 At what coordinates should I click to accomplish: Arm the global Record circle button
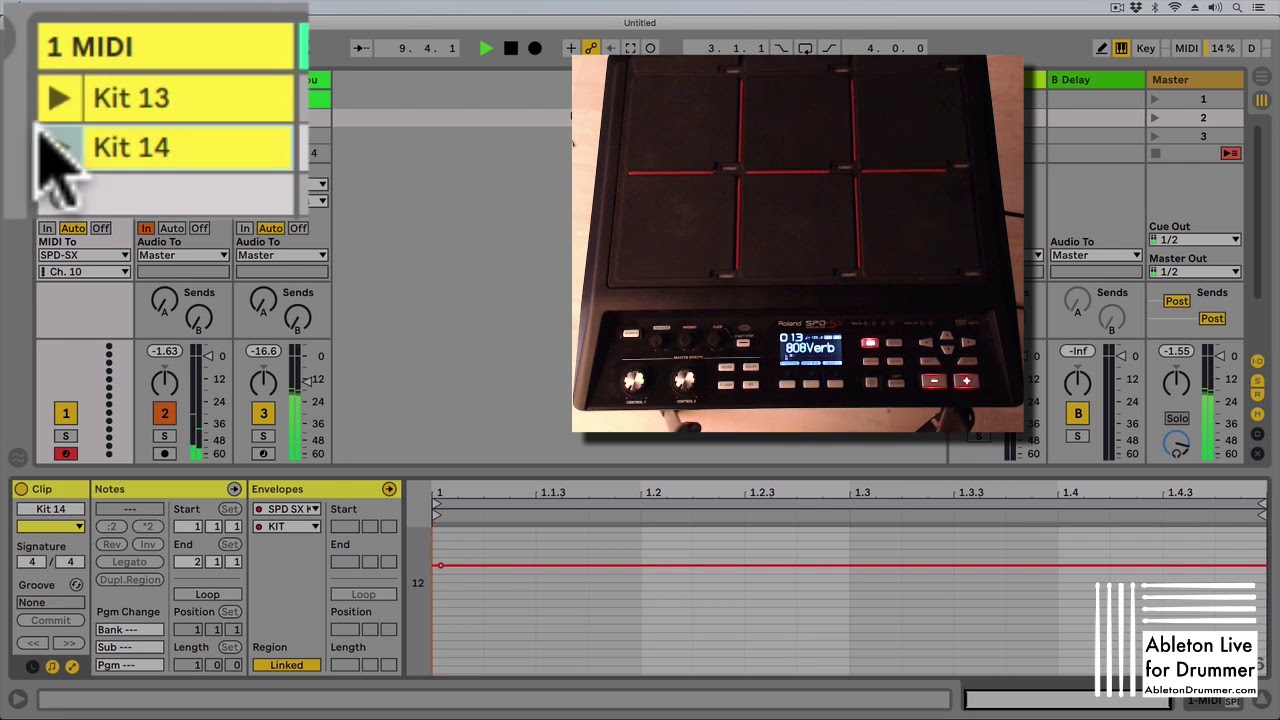[535, 48]
